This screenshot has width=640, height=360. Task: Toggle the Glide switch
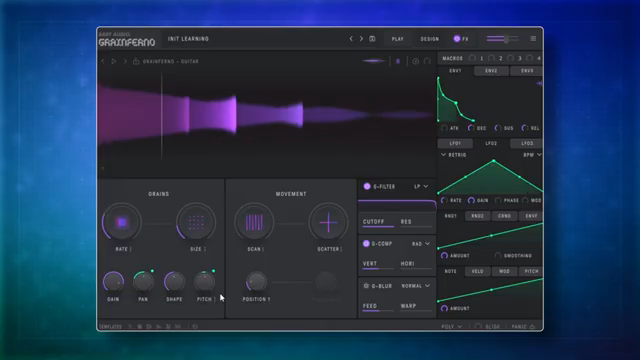[478, 327]
